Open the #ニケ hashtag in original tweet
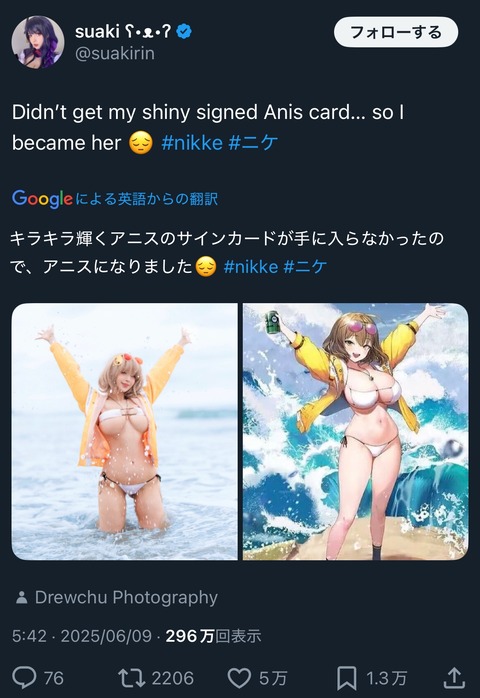 pos(253,143)
